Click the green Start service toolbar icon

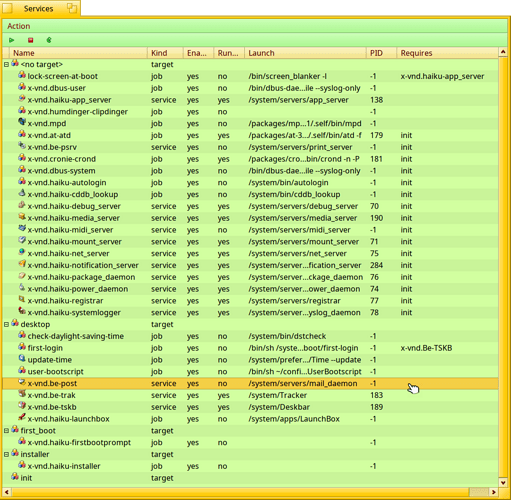pos(12,40)
